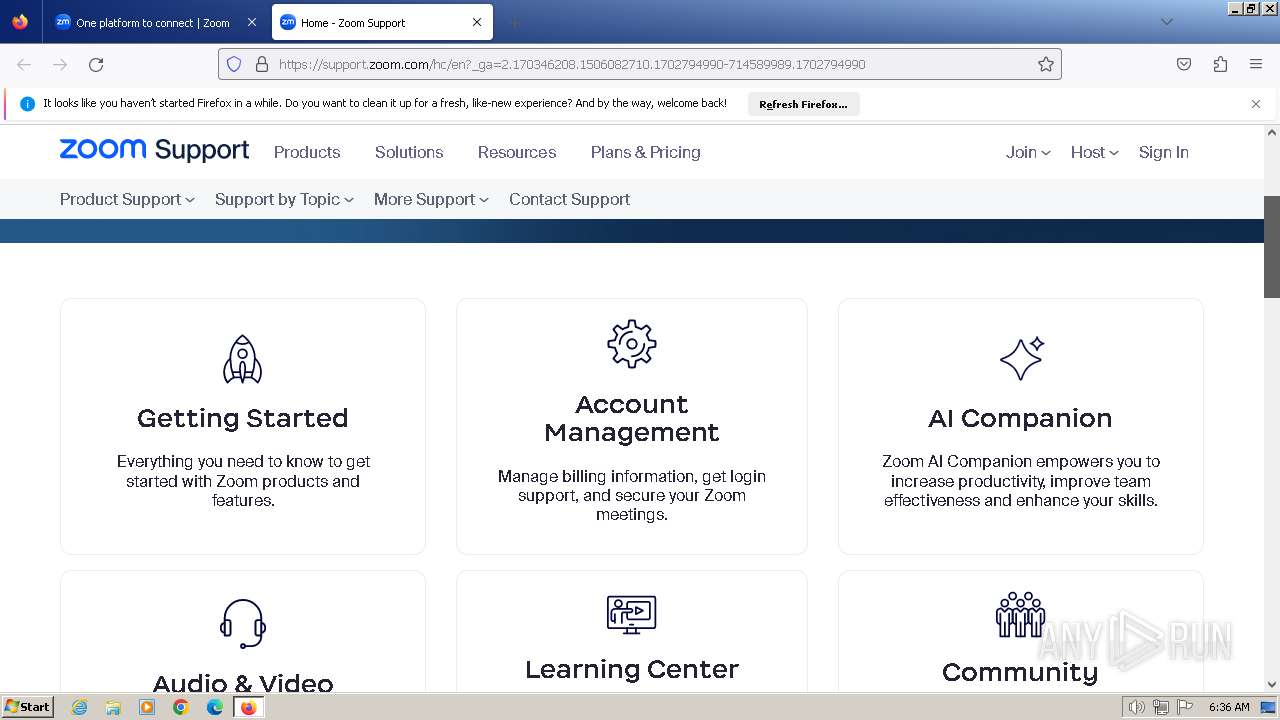Open the Account Management heading link
The height and width of the screenshot is (720, 1280).
pos(632,418)
